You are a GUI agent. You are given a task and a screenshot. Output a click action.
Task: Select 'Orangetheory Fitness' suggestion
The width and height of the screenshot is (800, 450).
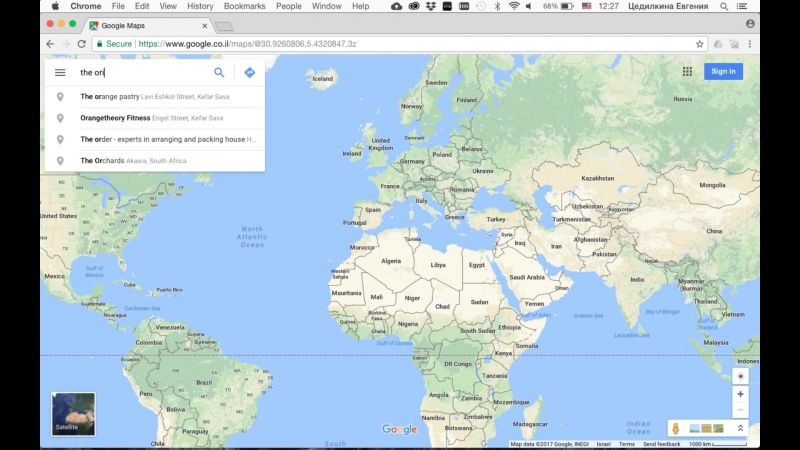[155, 118]
